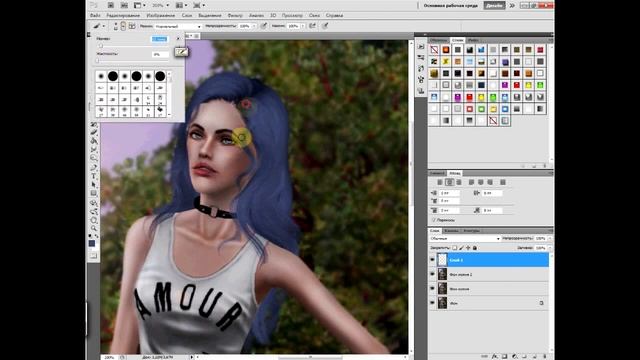640x360 pixels.
Task: Select the Zoom tool in the toolbox
Action: 94,229
